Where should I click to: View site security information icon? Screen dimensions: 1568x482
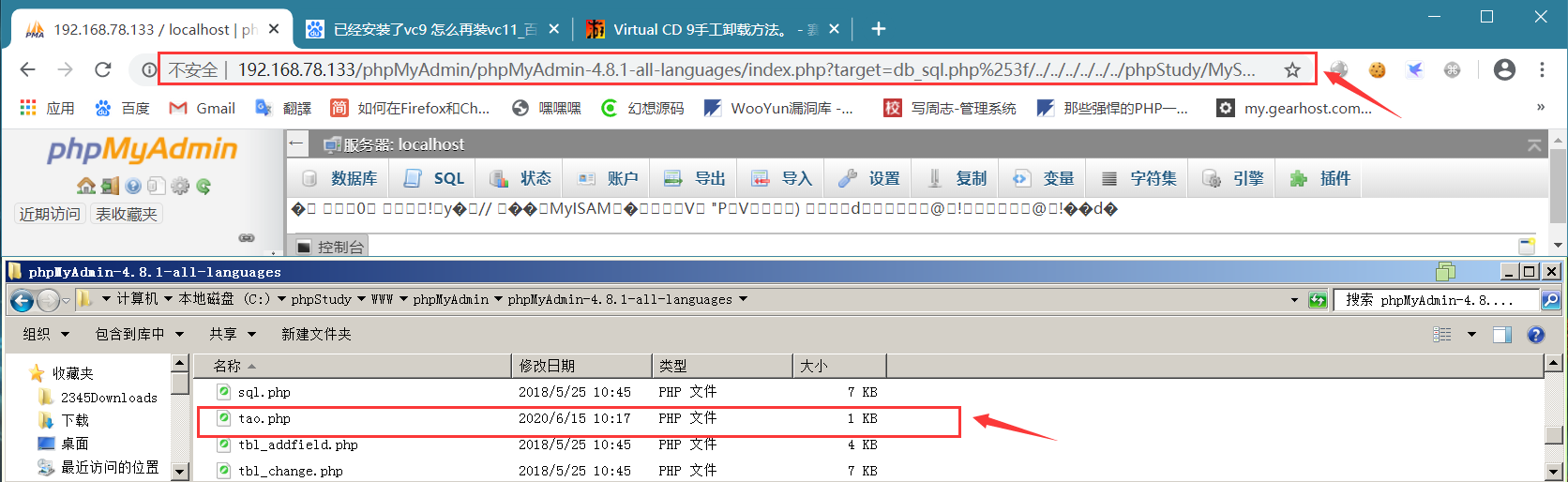point(148,69)
